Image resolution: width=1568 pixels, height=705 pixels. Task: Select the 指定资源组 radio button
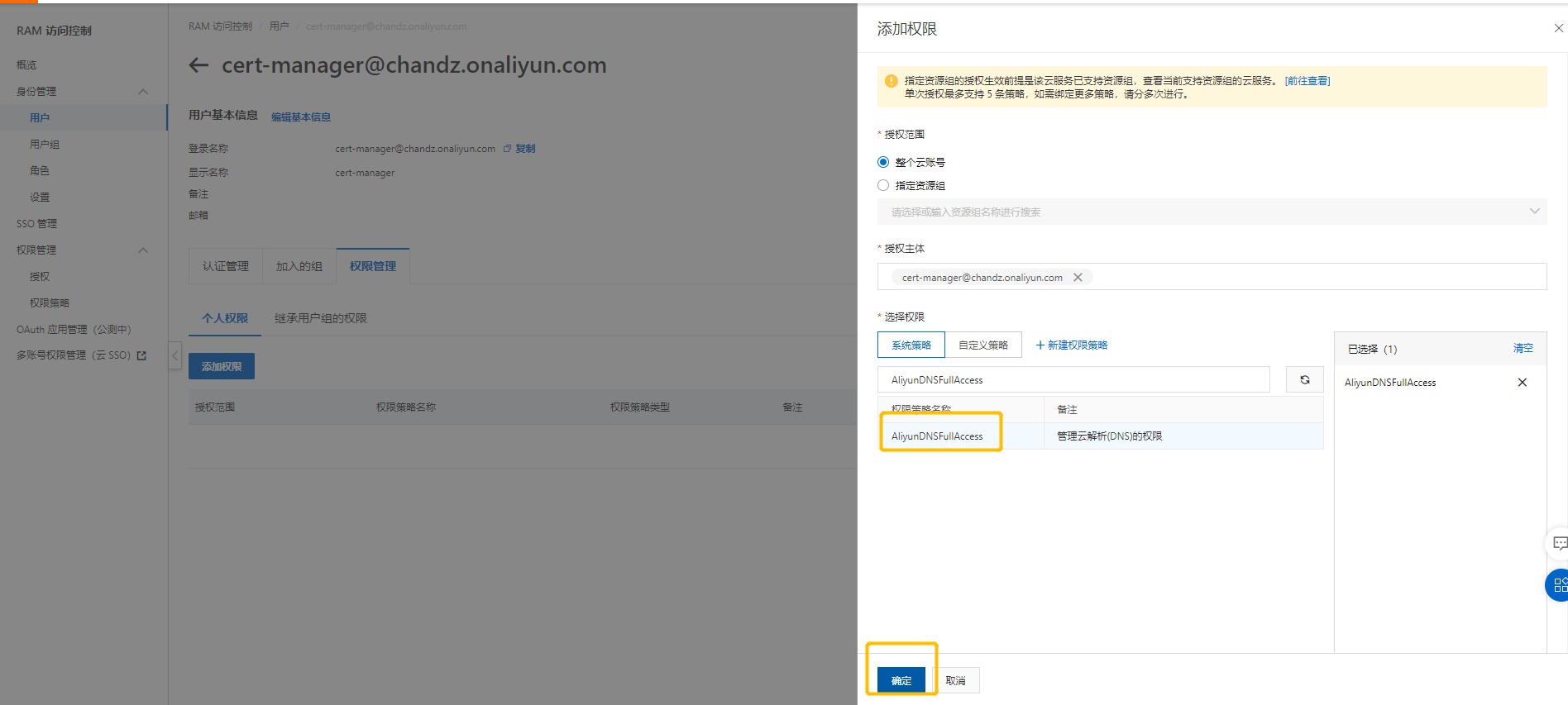(x=883, y=185)
